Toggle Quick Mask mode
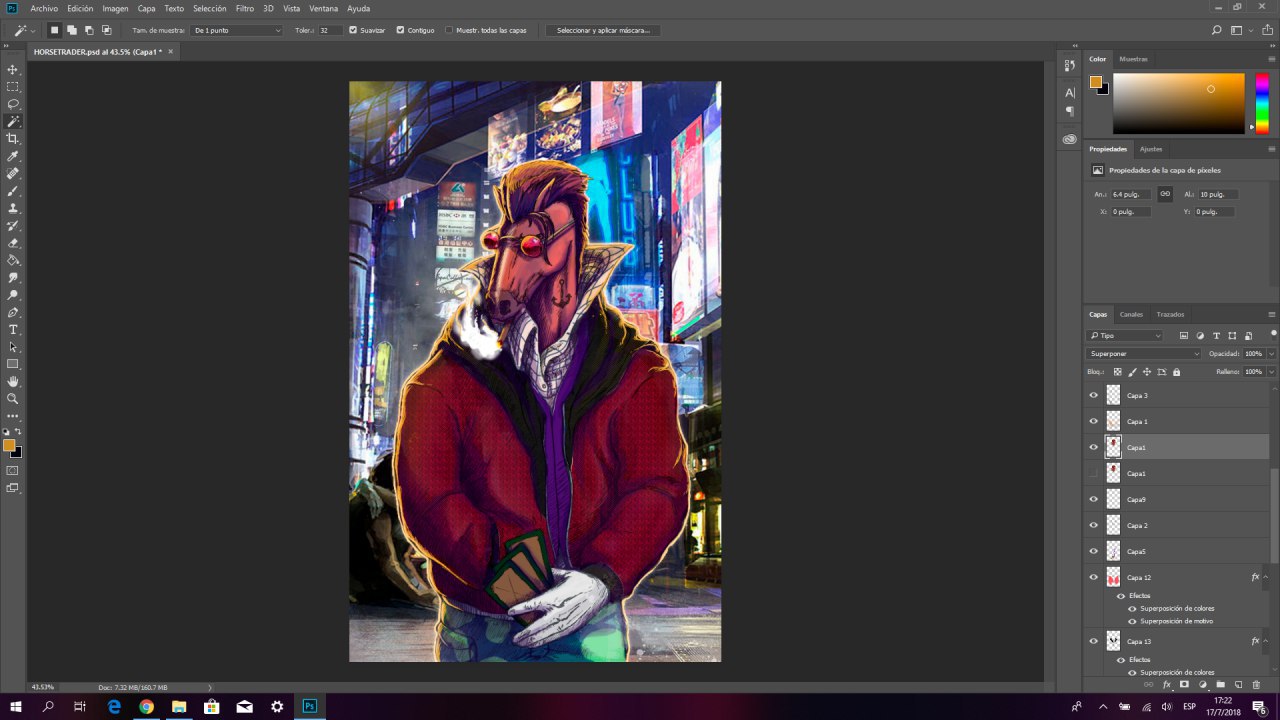Image resolution: width=1280 pixels, height=720 pixels. click(x=13, y=470)
